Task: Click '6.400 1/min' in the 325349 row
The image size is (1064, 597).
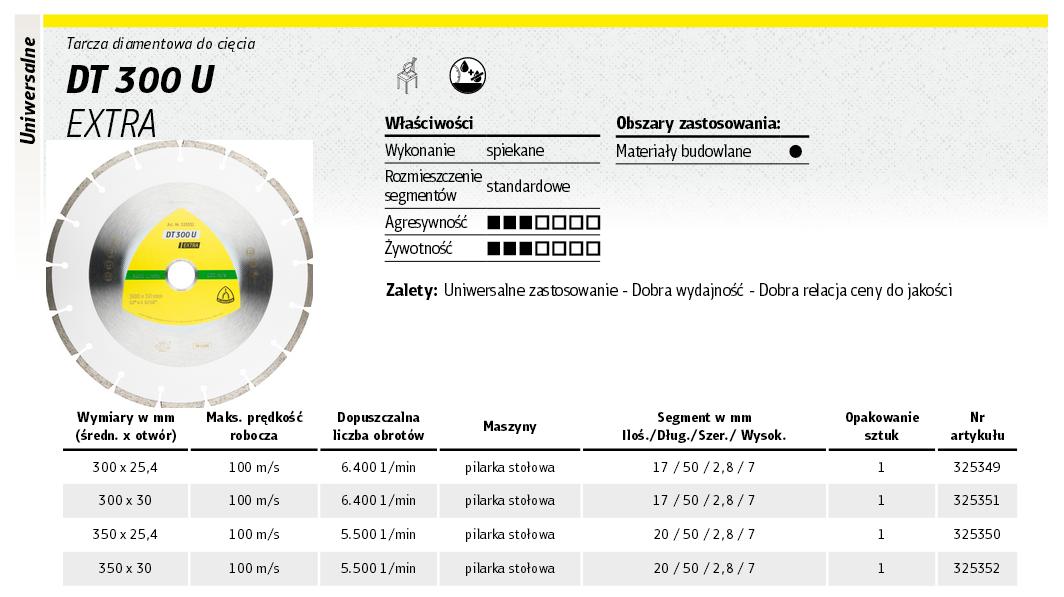Action: point(379,467)
